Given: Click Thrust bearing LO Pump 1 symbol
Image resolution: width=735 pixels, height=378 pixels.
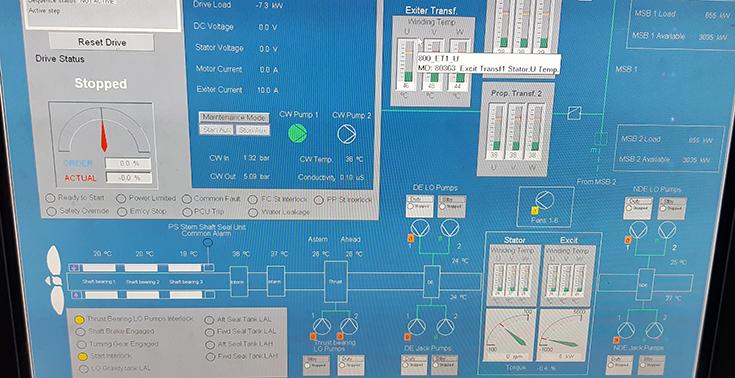Looking at the screenshot, I should (322, 325).
